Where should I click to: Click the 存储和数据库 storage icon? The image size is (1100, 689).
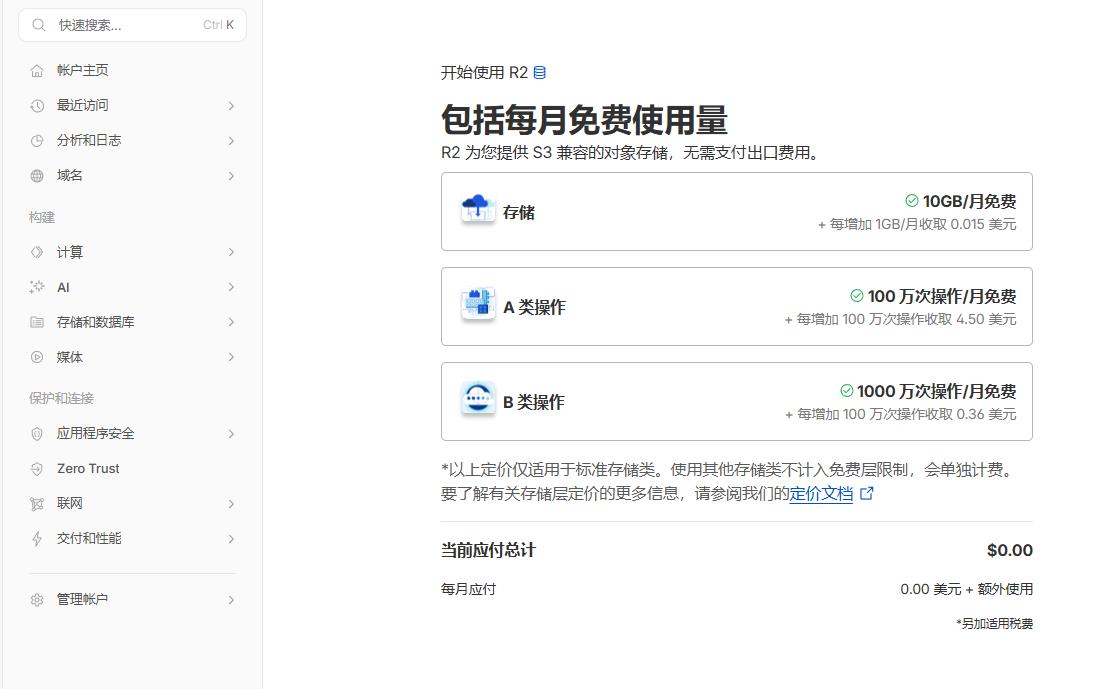coord(37,322)
